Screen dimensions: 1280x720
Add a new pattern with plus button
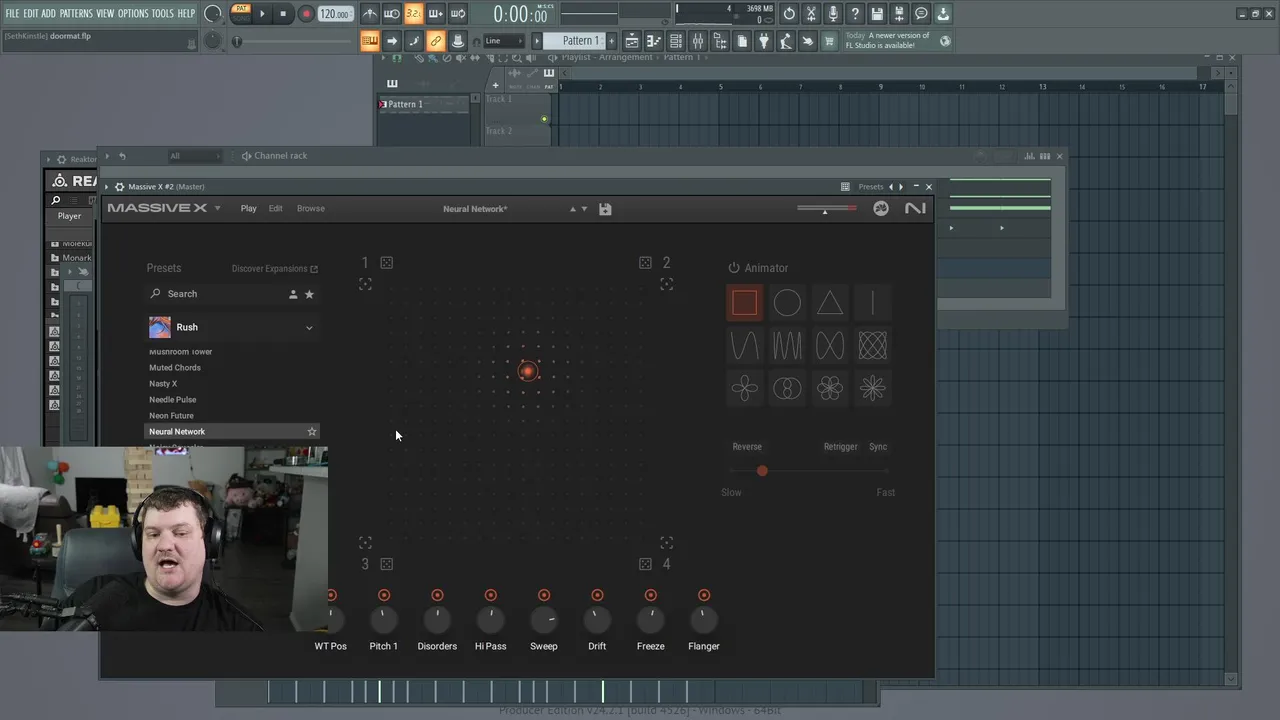610,41
